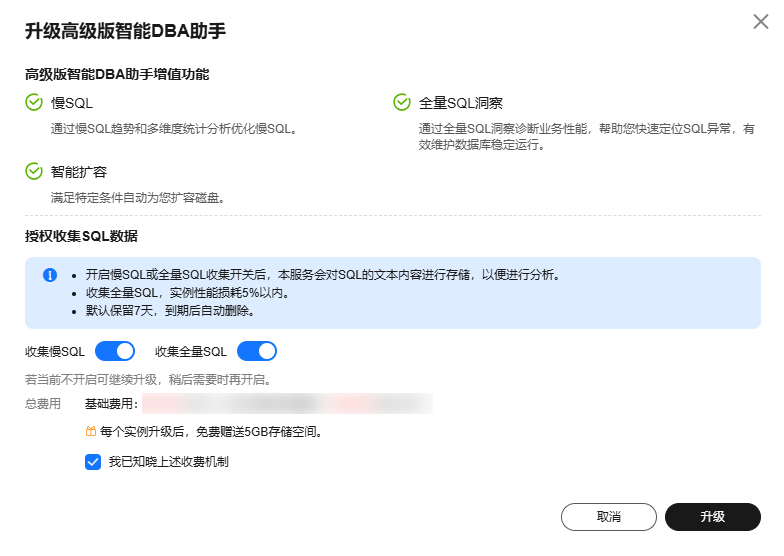
Task: Click the 全量SQL洞察 feature heading
Action: coord(460,103)
